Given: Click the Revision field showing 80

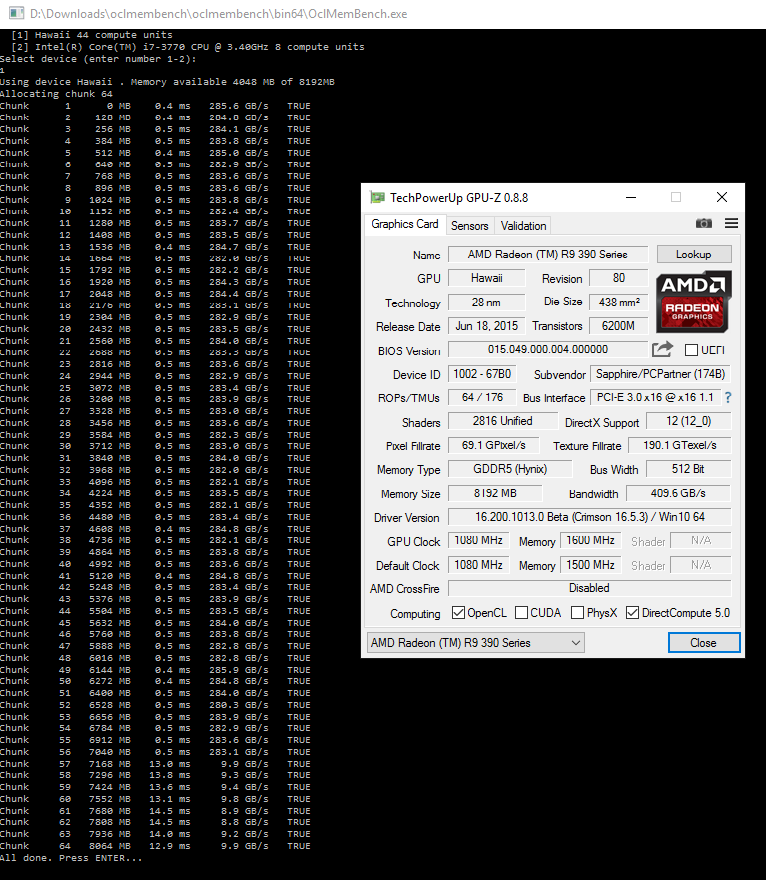Looking at the screenshot, I should (618, 278).
